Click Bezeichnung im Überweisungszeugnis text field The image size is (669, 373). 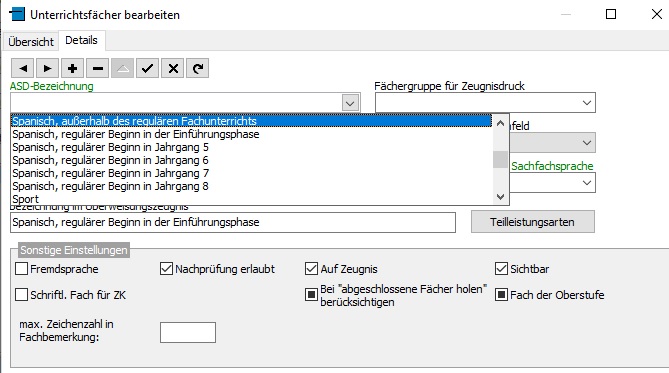(233, 222)
